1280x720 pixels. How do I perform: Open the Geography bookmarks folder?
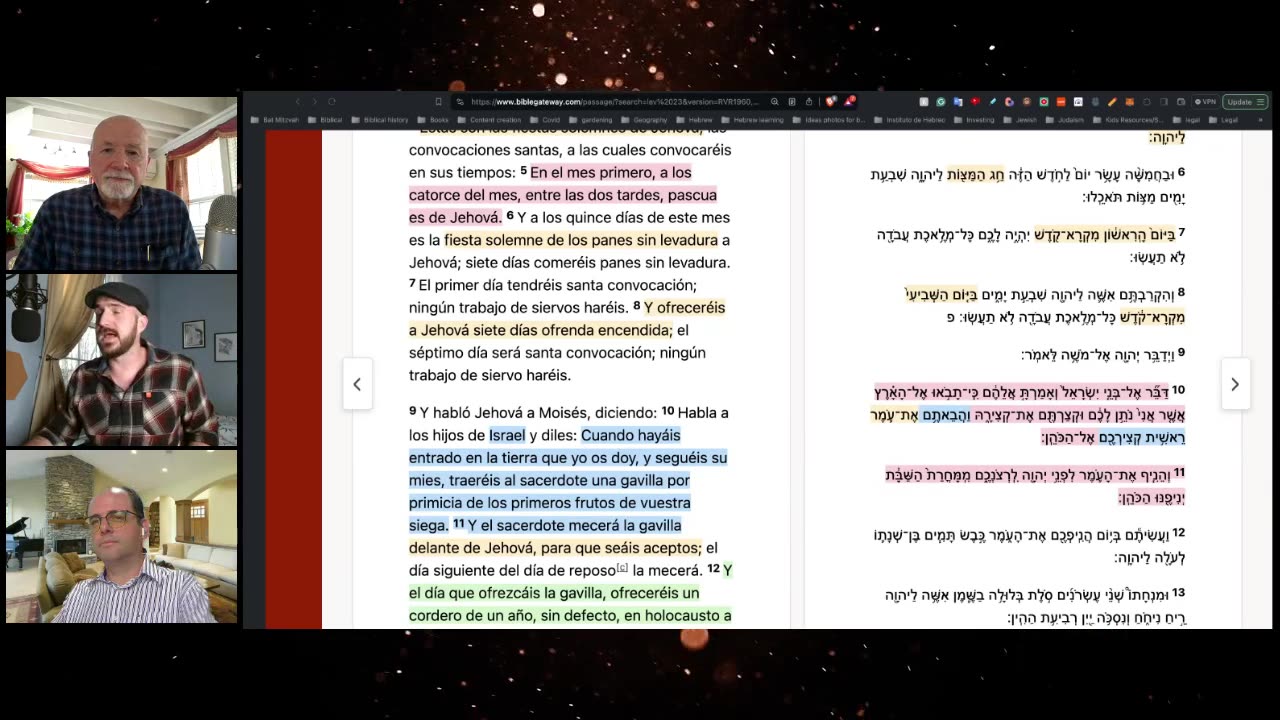[644, 120]
